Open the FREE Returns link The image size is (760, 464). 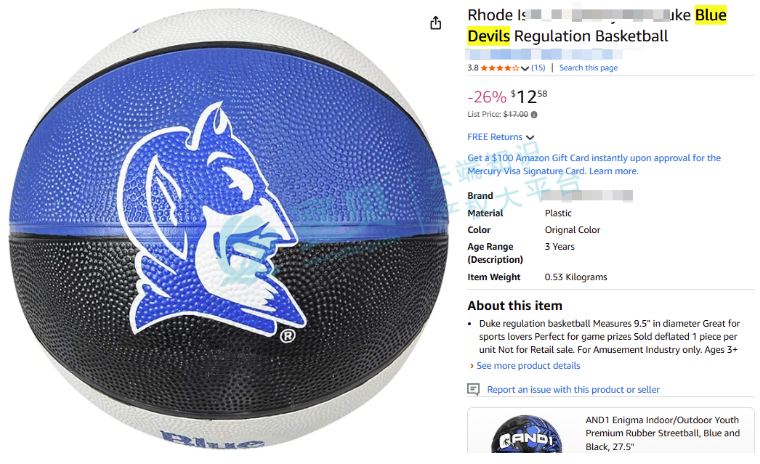tap(494, 137)
